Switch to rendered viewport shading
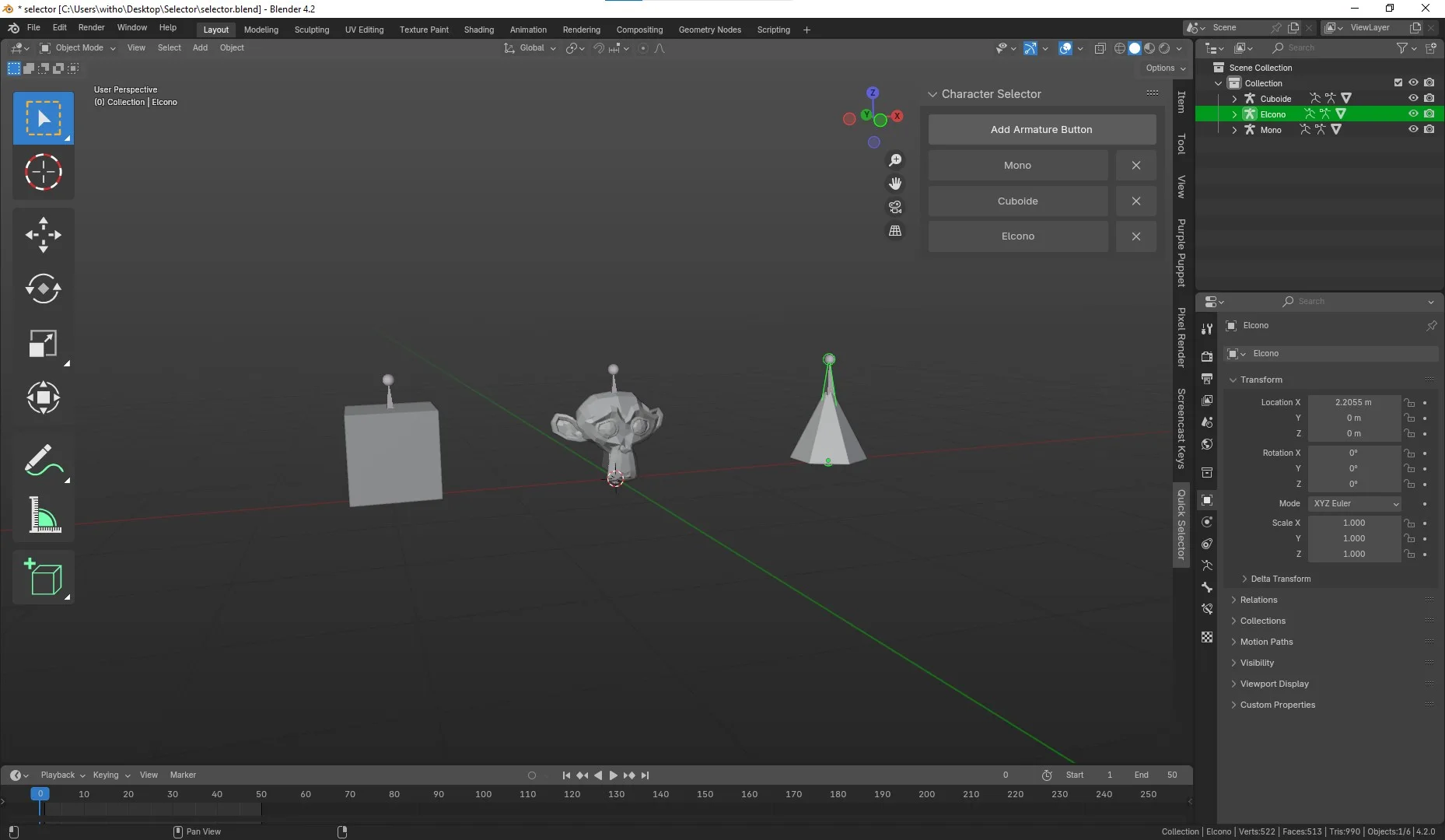The width and height of the screenshot is (1445, 840). tap(1164, 48)
